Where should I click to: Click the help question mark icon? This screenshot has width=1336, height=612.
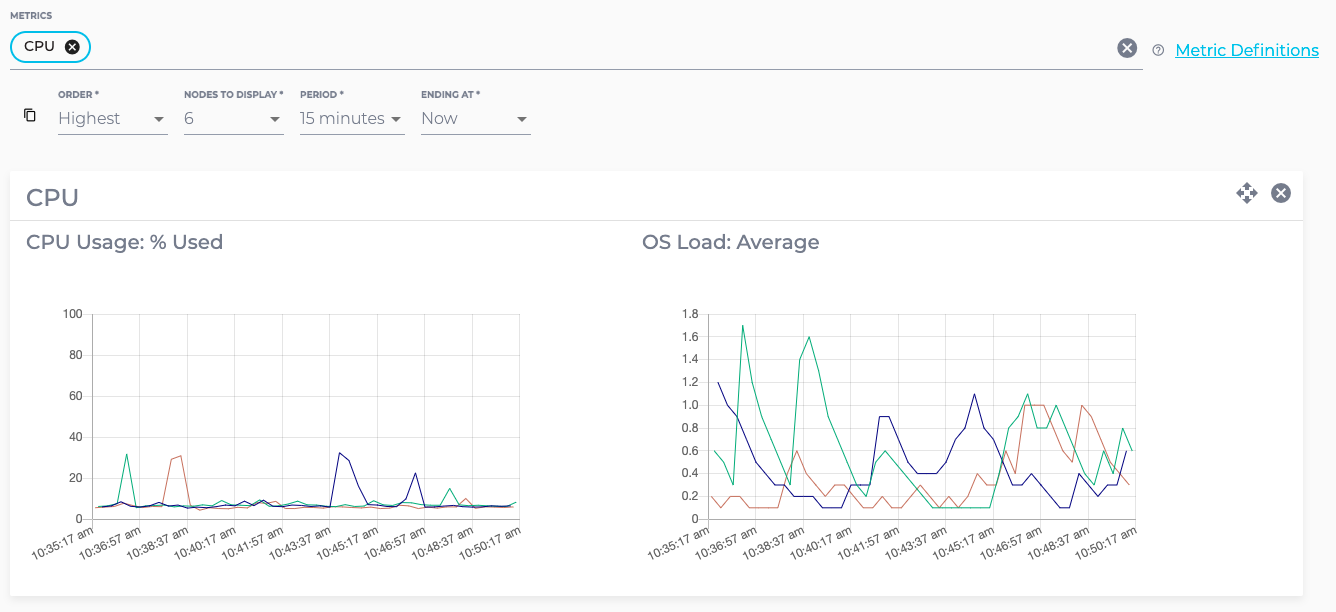[x=1158, y=50]
